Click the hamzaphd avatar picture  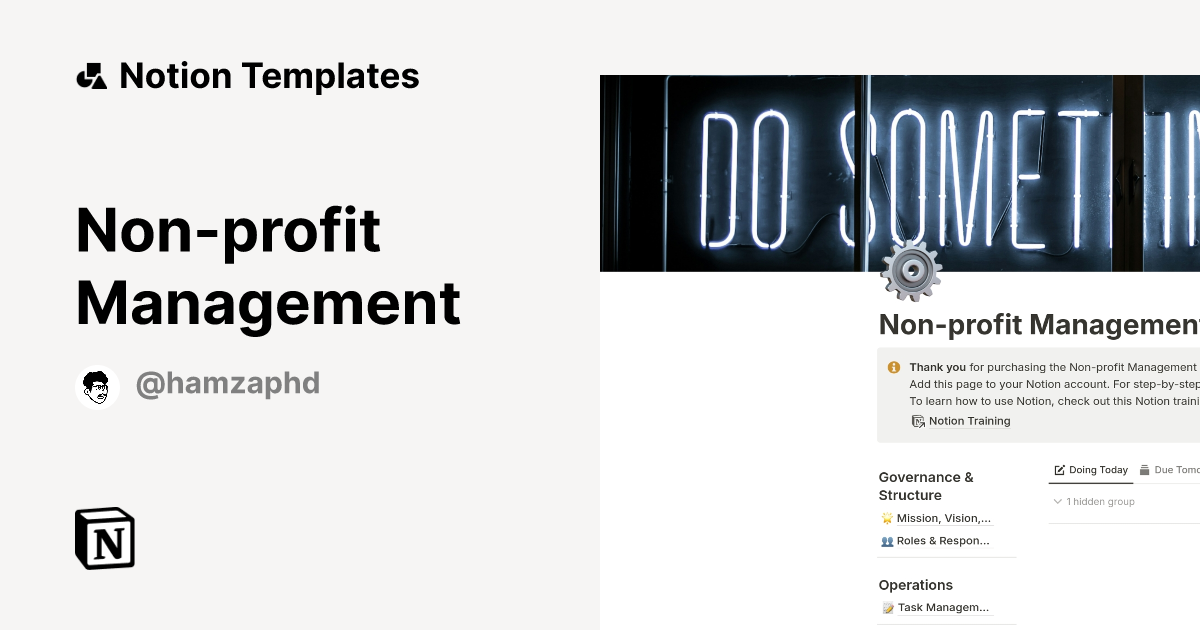coord(98,387)
